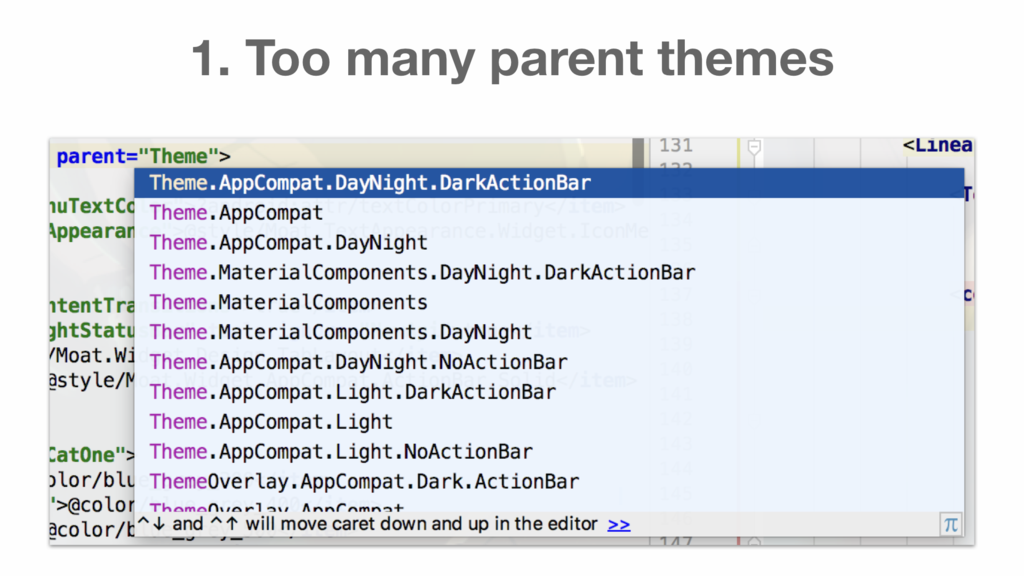Click the <Linea tag in right editor
Viewport: 1024px width, 576px height.
(938, 146)
